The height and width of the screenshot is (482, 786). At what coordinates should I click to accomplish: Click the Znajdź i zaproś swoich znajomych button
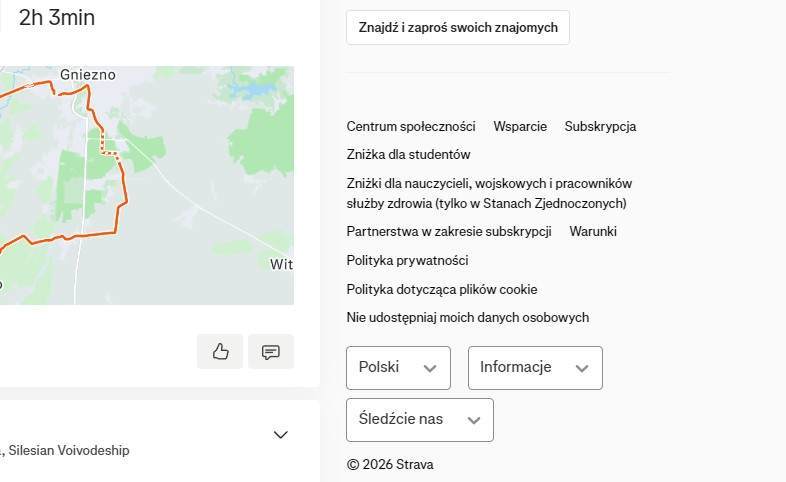coord(458,28)
